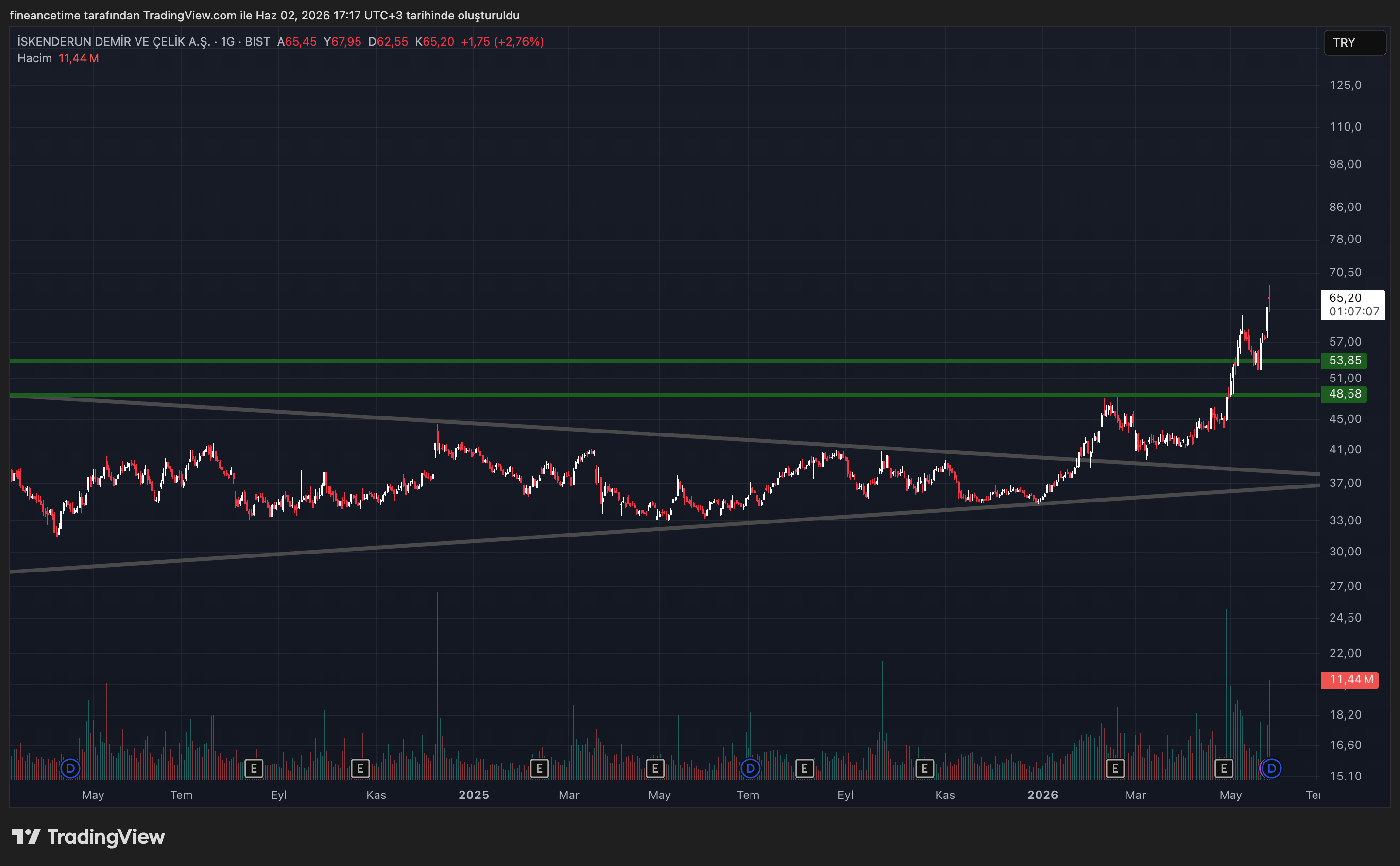Click the 2026 year label on time axis

click(1042, 795)
